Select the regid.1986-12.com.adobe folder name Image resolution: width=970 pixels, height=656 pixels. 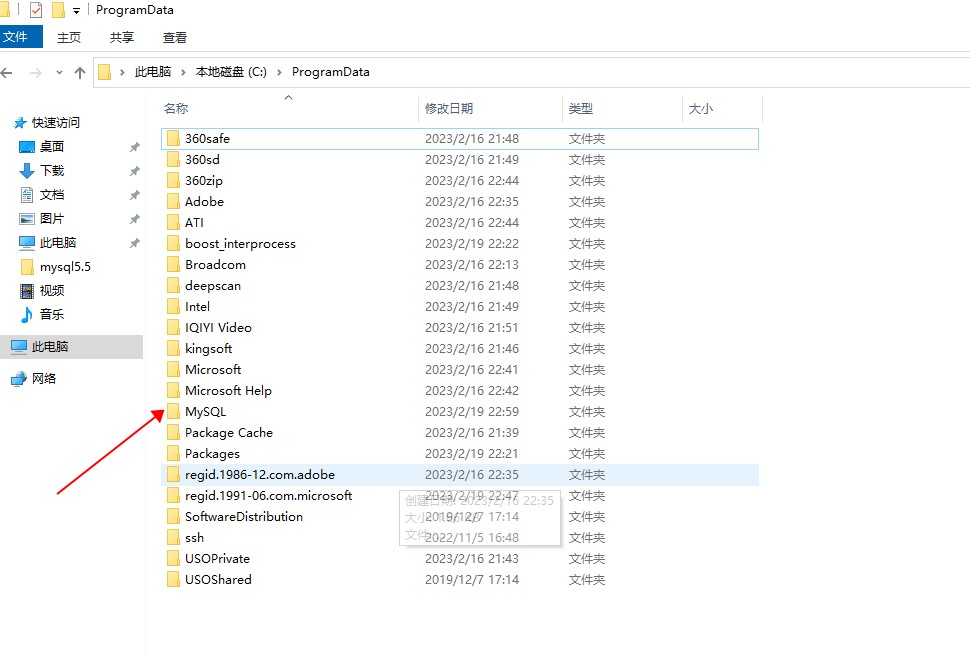coord(260,475)
